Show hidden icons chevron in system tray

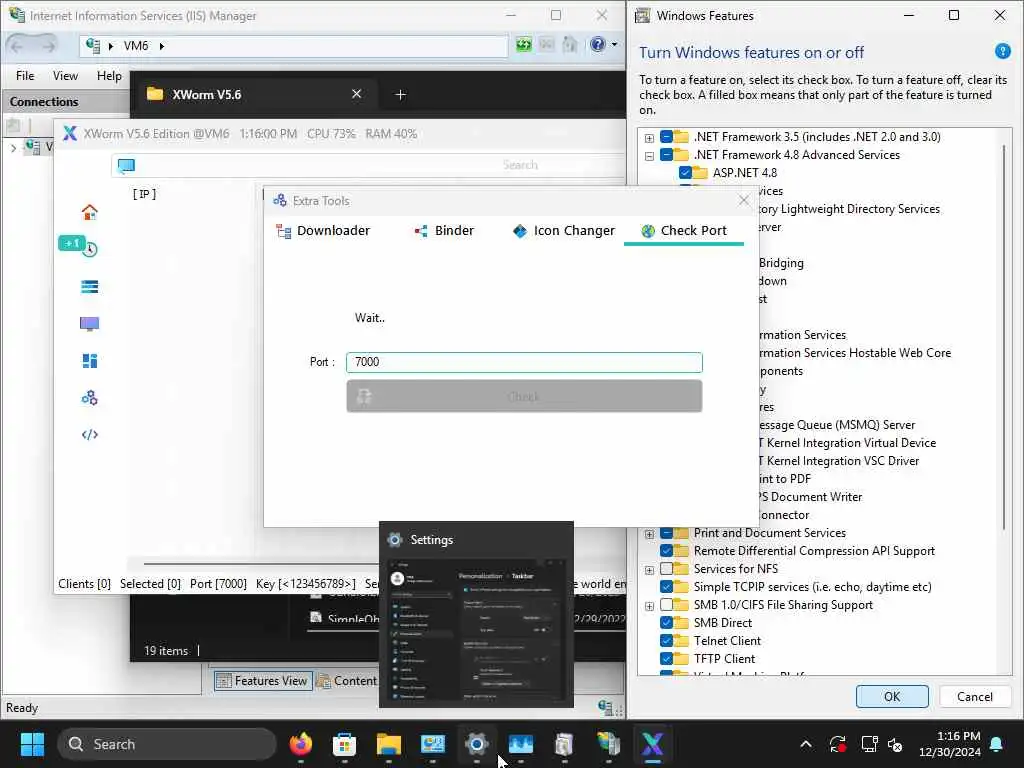[806, 744]
